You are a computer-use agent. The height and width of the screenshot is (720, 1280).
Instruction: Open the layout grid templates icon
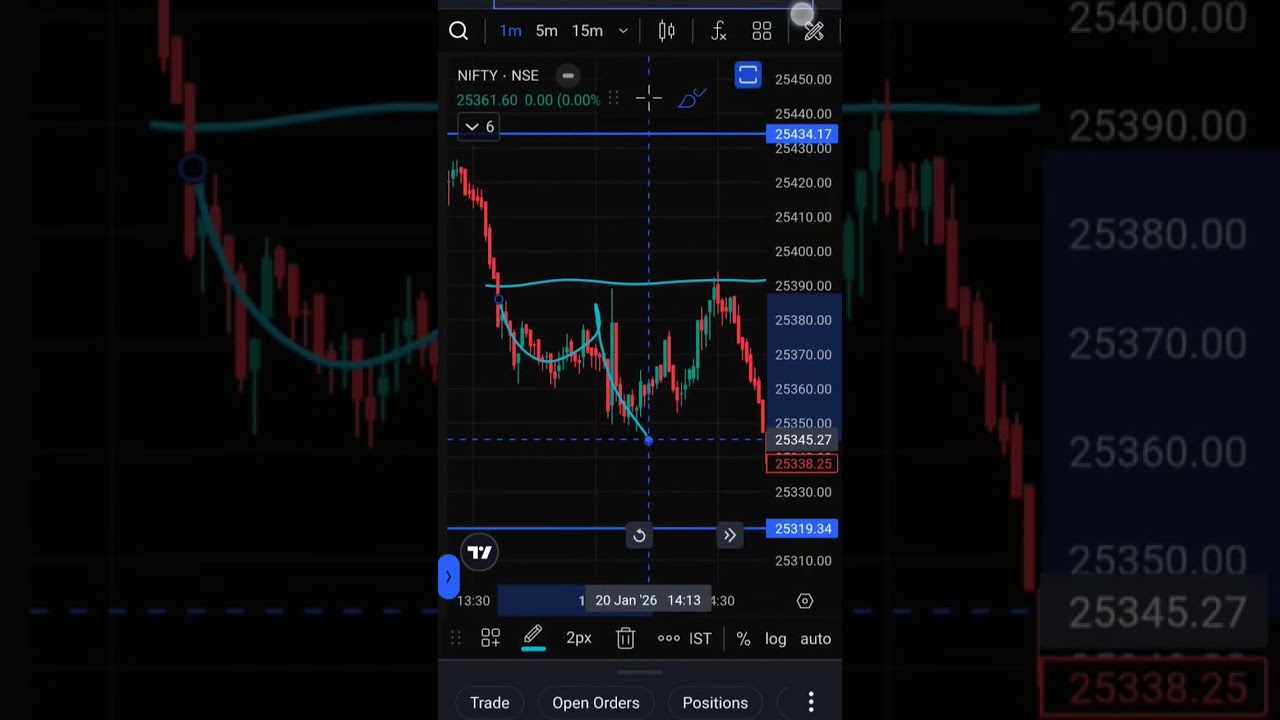coord(762,31)
